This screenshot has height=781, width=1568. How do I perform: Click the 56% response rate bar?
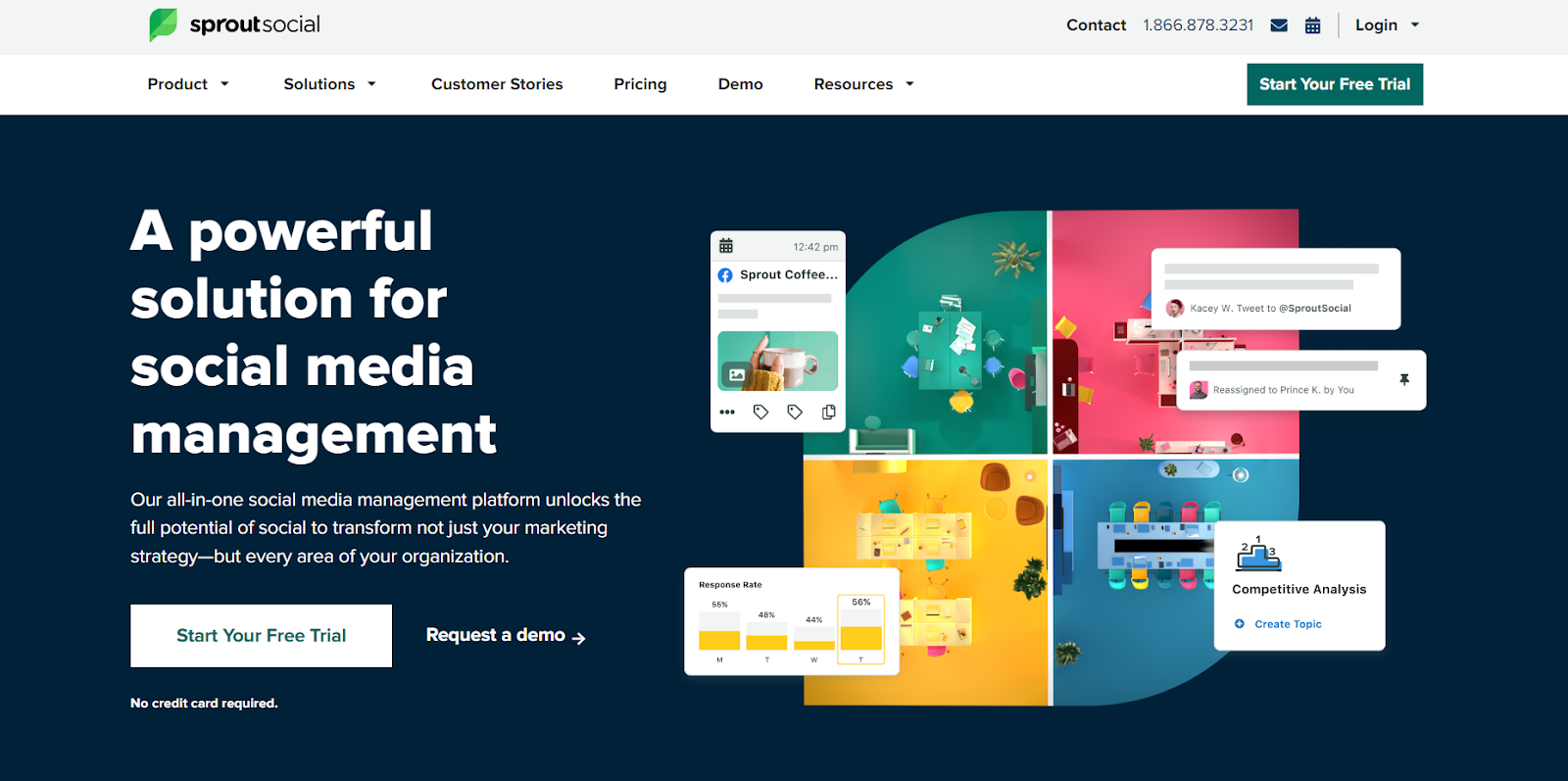[860, 630]
